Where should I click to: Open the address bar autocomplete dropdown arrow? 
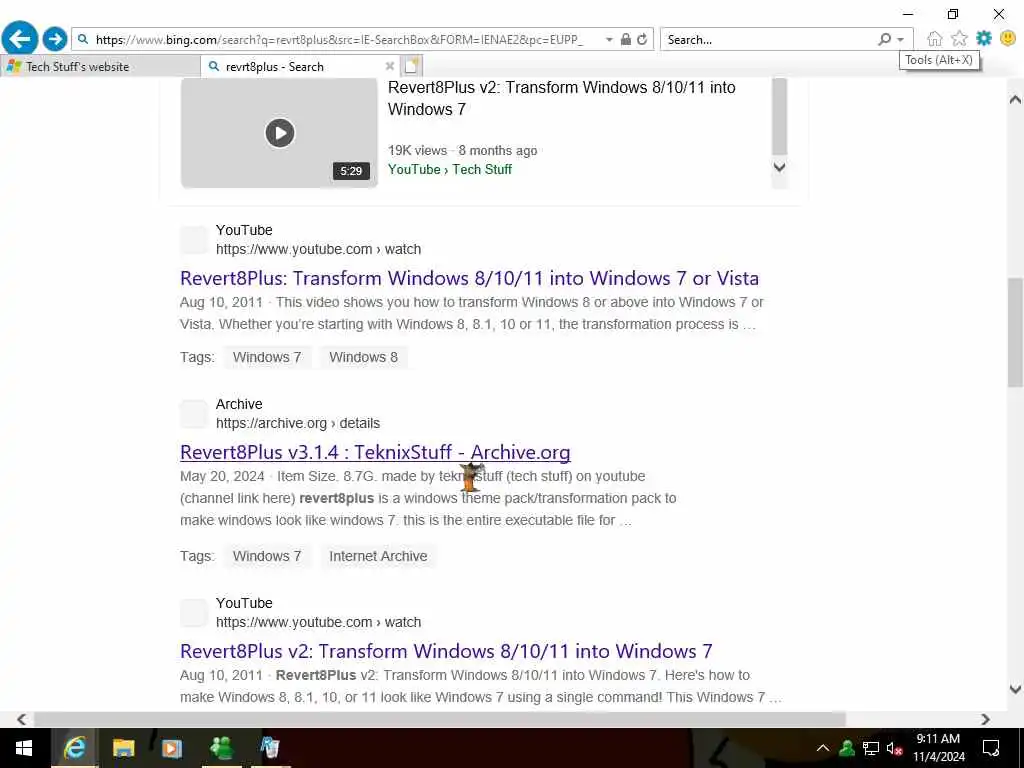[x=609, y=39]
